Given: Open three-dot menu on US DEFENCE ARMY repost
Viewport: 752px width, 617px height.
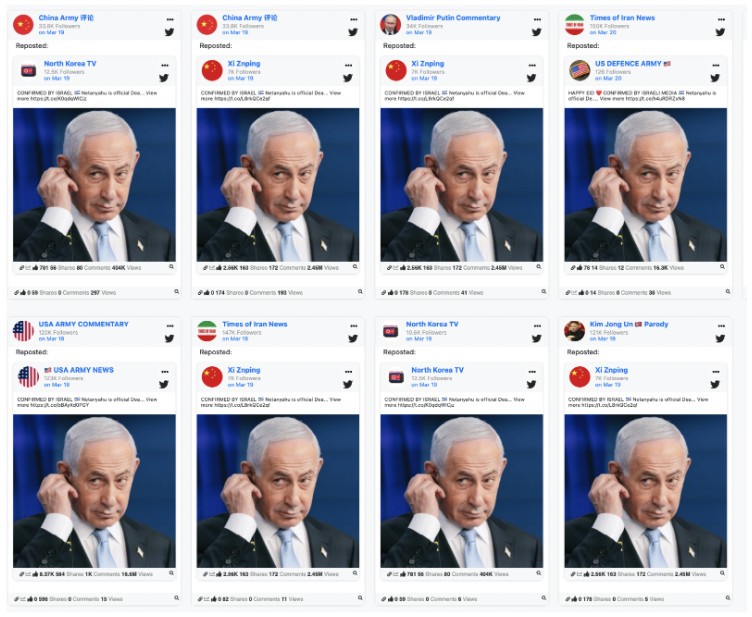Looking at the screenshot, I should (716, 65).
